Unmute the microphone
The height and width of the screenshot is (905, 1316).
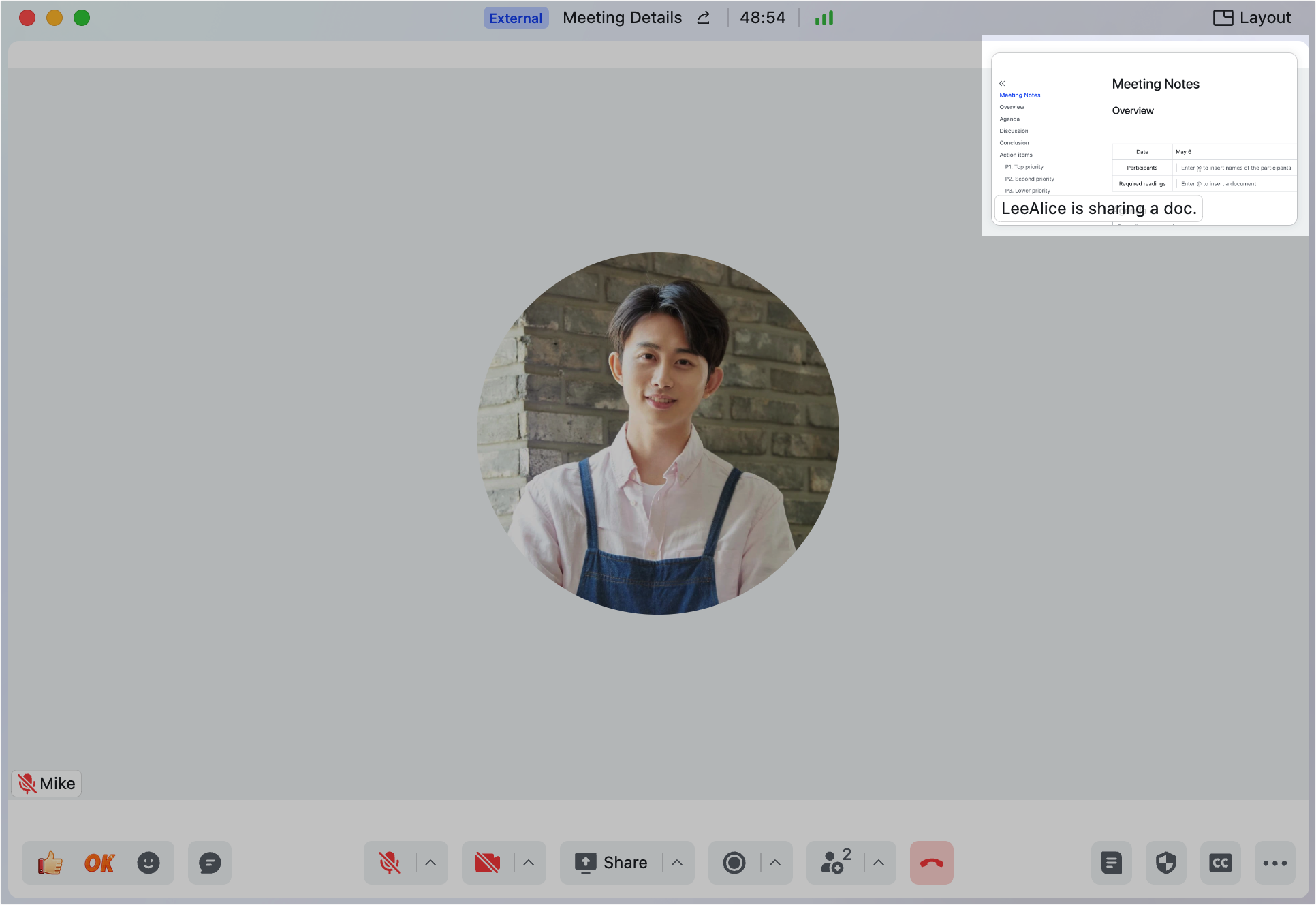(x=390, y=863)
